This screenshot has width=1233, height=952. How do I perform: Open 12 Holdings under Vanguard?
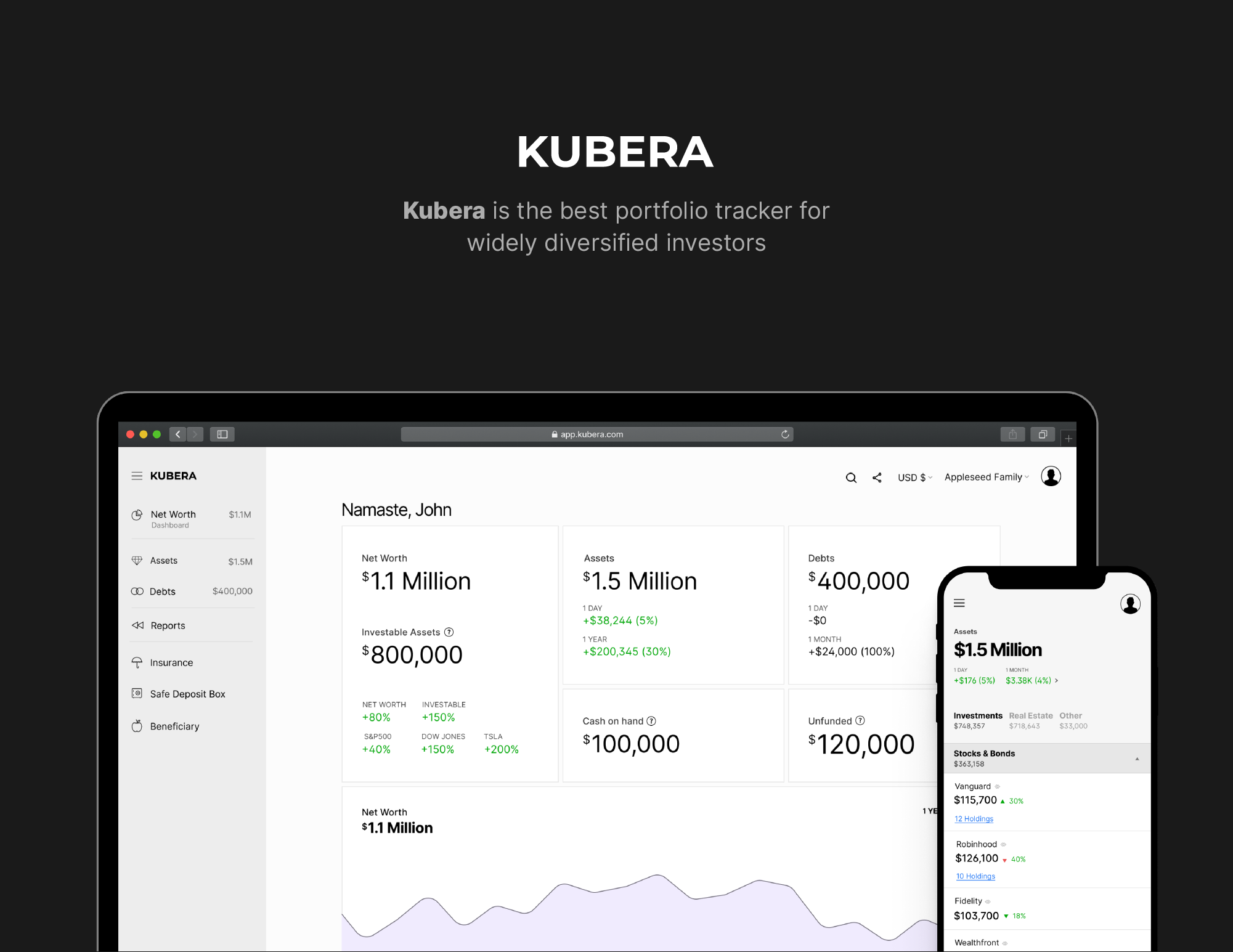tap(974, 818)
